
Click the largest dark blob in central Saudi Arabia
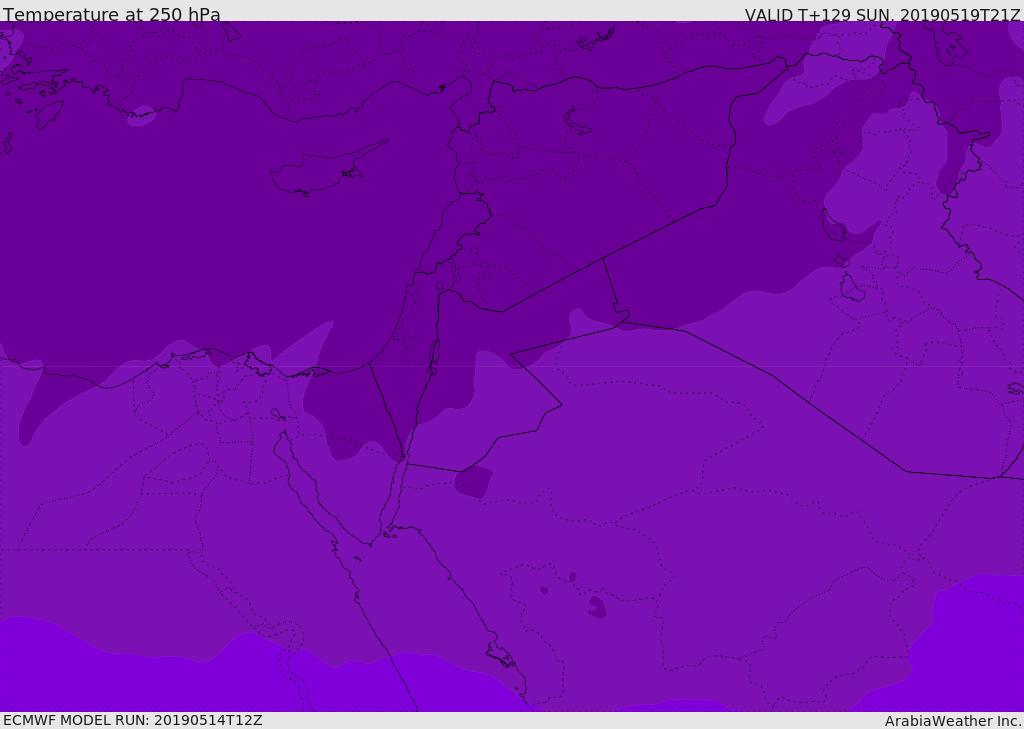[x=597, y=608]
